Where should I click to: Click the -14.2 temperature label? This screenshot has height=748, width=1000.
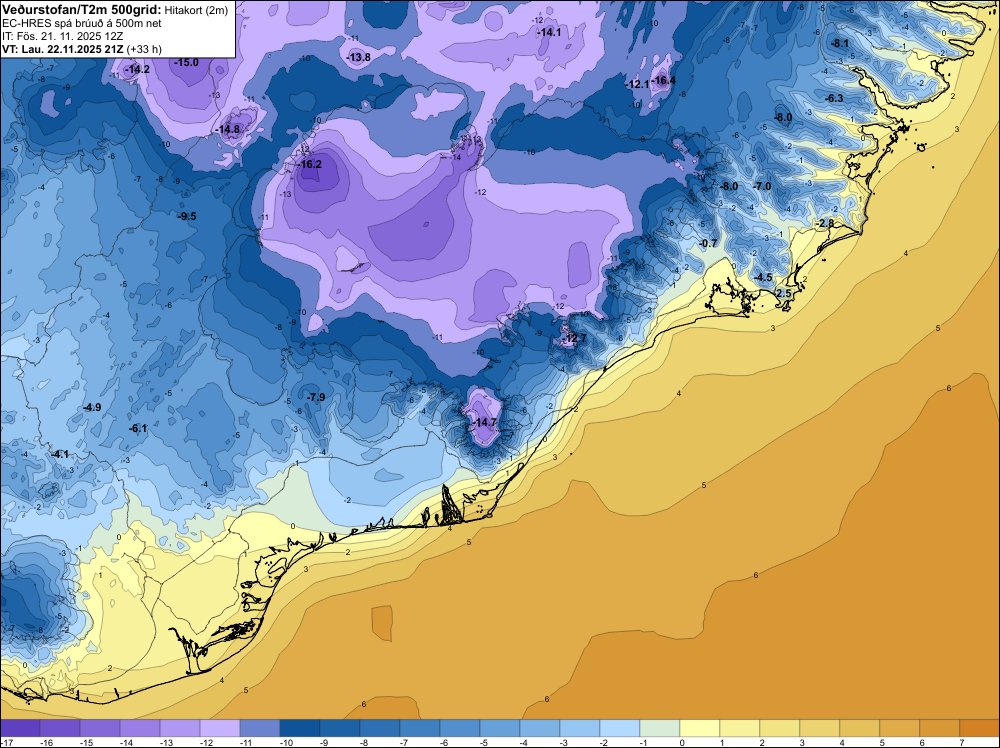point(137,70)
